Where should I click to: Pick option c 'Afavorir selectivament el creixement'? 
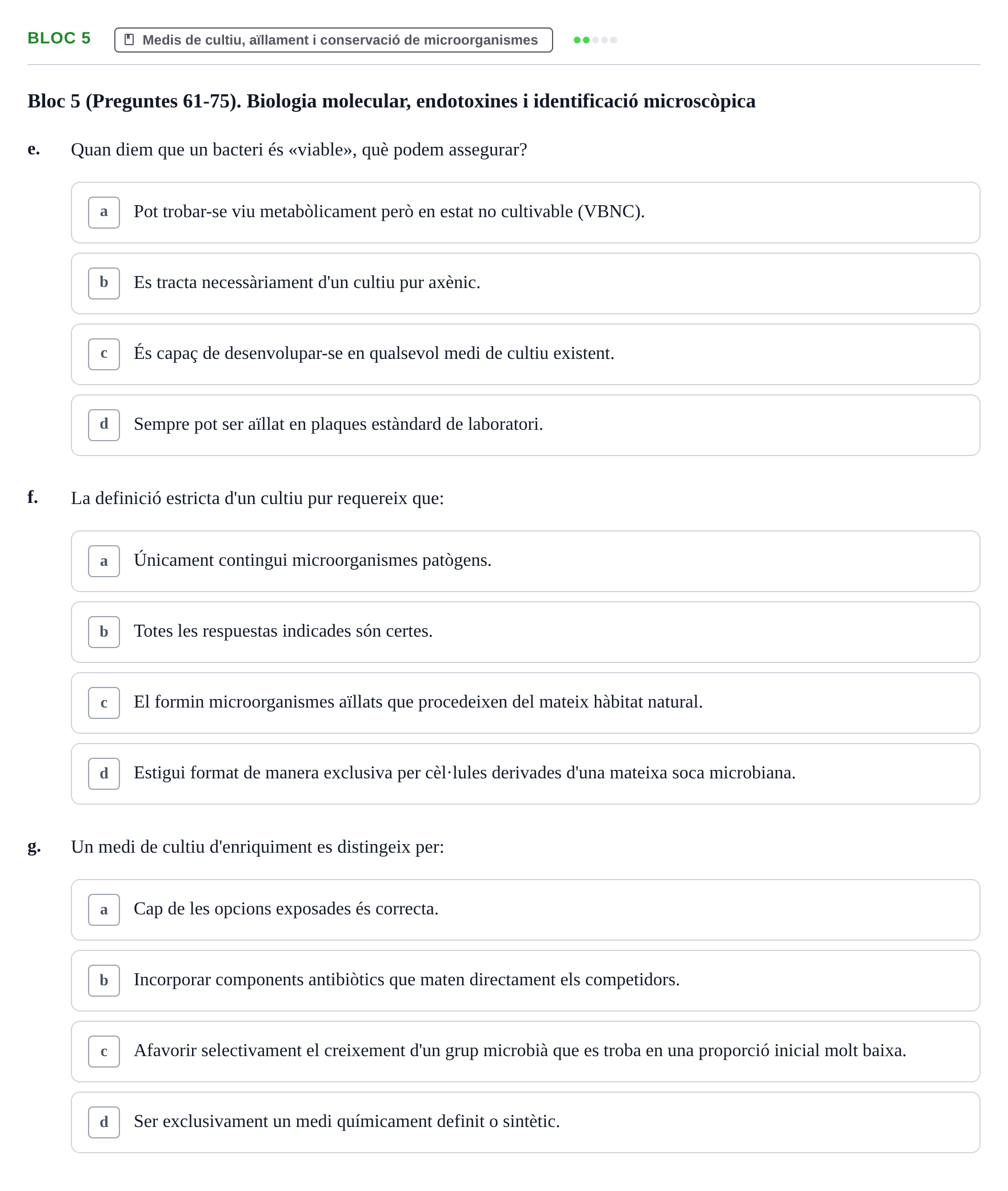(x=525, y=1052)
